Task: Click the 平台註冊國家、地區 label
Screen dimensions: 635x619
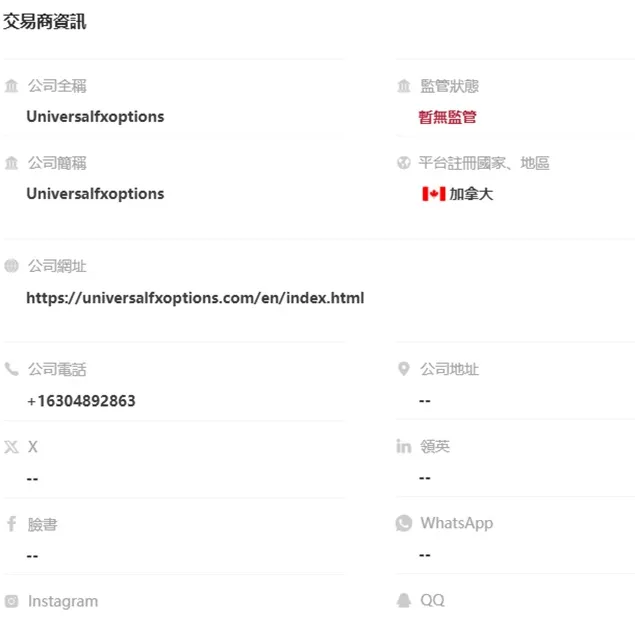Action: tap(484, 163)
